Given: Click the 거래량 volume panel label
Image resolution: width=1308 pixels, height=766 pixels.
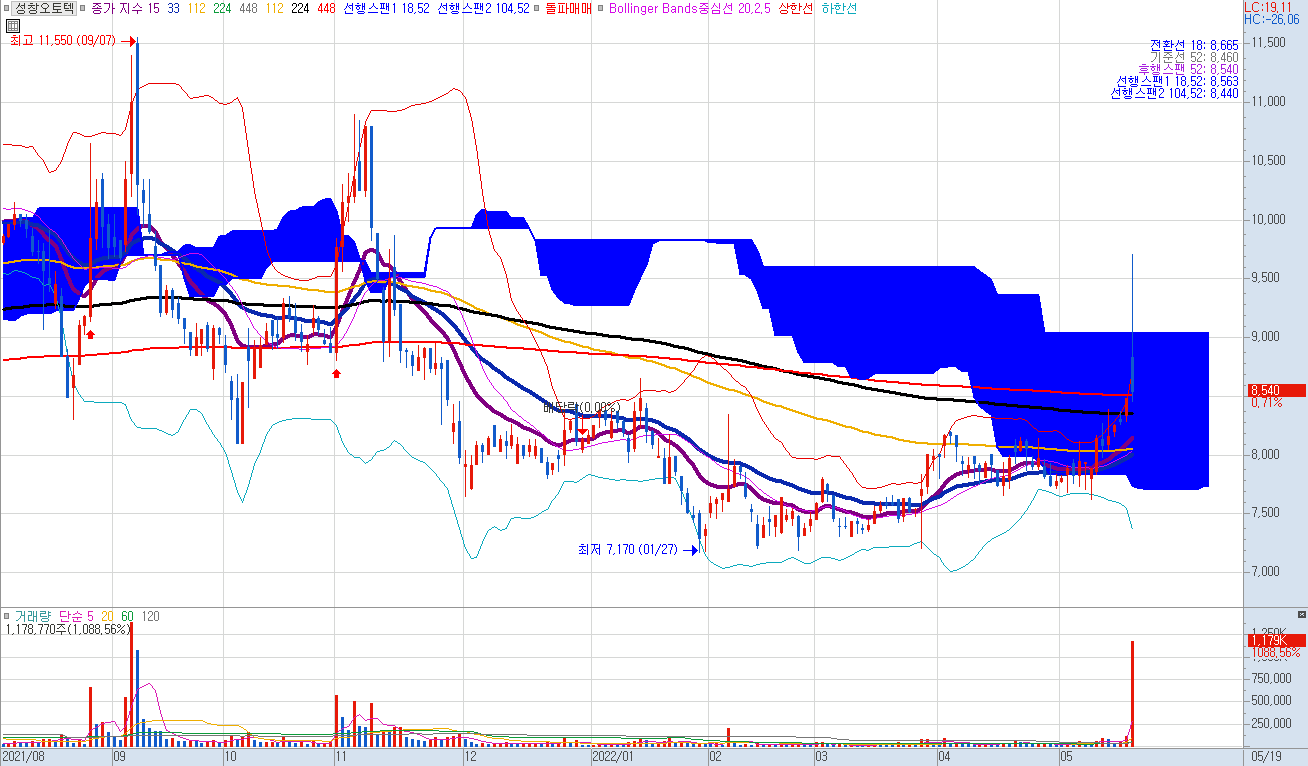Looking at the screenshot, I should pyautogui.click(x=33, y=616).
